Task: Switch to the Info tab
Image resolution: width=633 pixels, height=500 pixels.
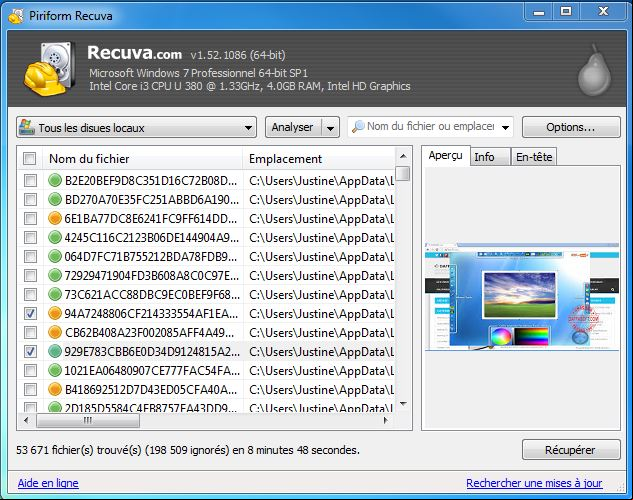Action: point(490,157)
